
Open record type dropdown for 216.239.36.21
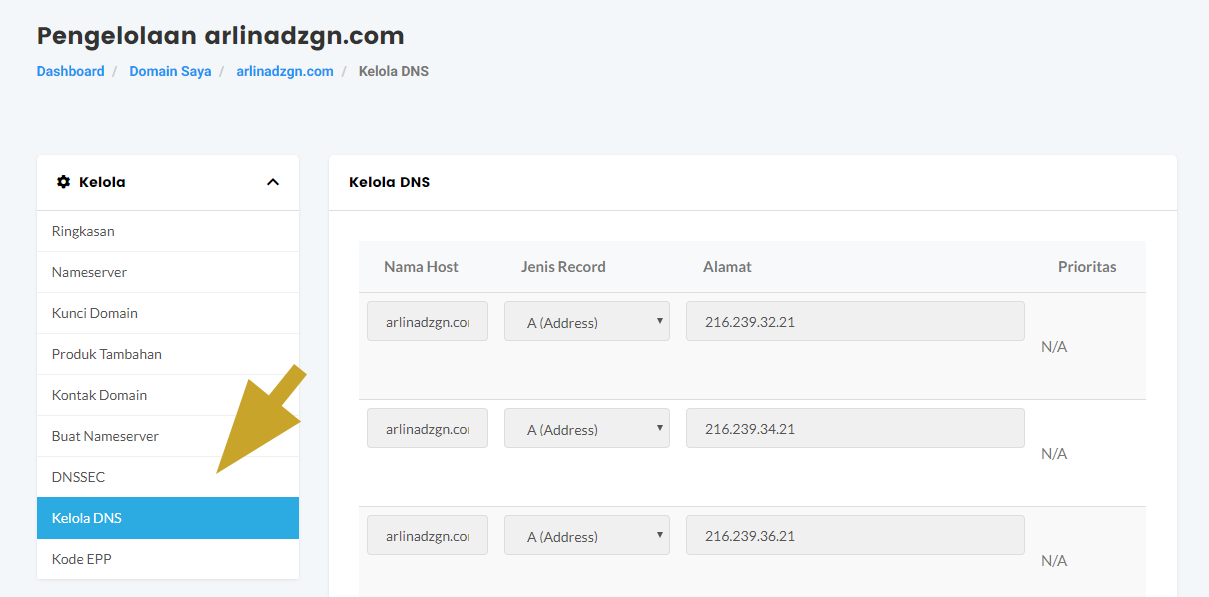click(587, 535)
